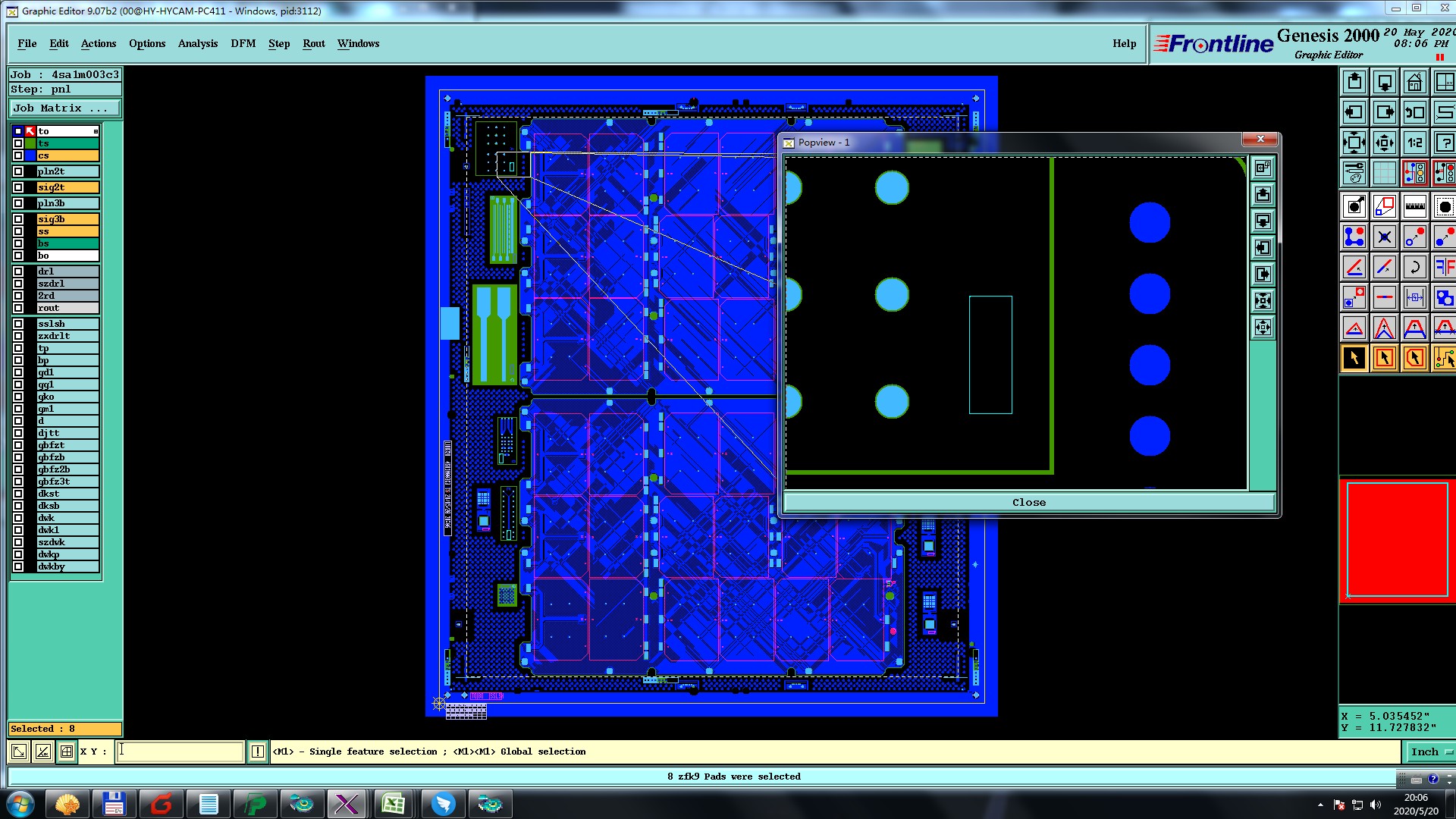Select the measure ruler tool
1456x819 pixels.
click(1414, 206)
